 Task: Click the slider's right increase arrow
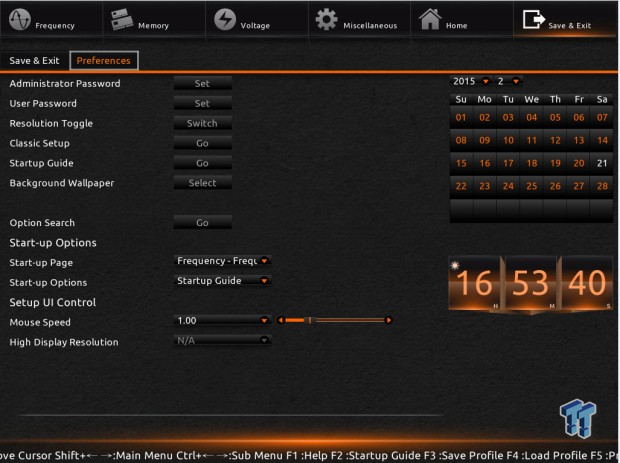[x=389, y=320]
